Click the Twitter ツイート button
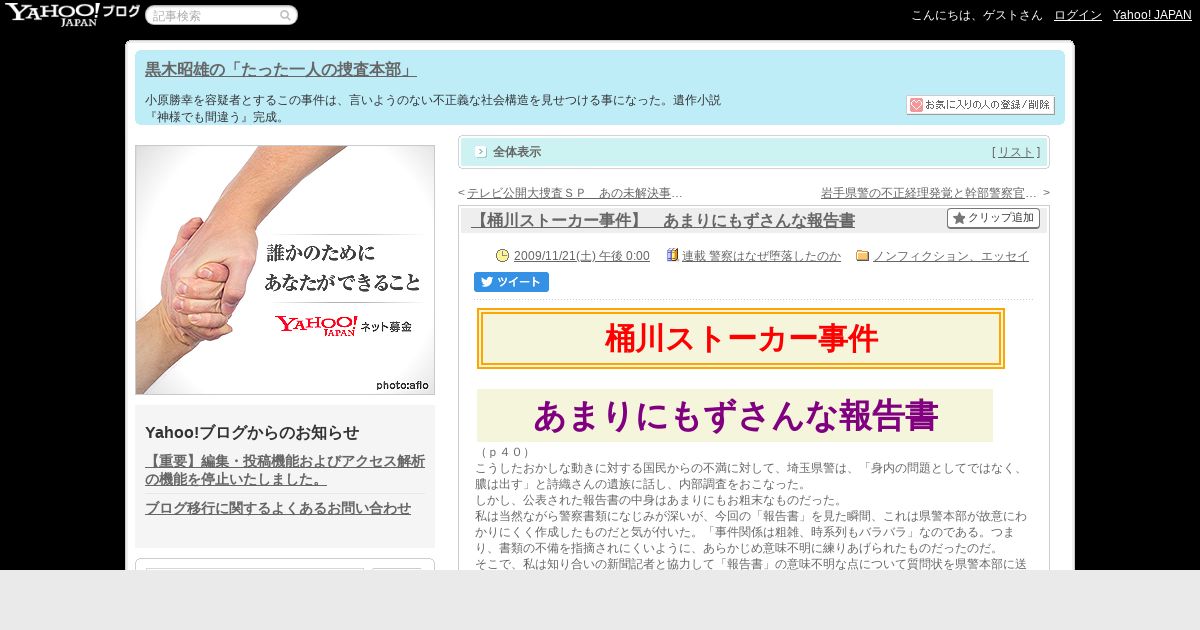This screenshot has height=630, width=1200. pos(511,282)
